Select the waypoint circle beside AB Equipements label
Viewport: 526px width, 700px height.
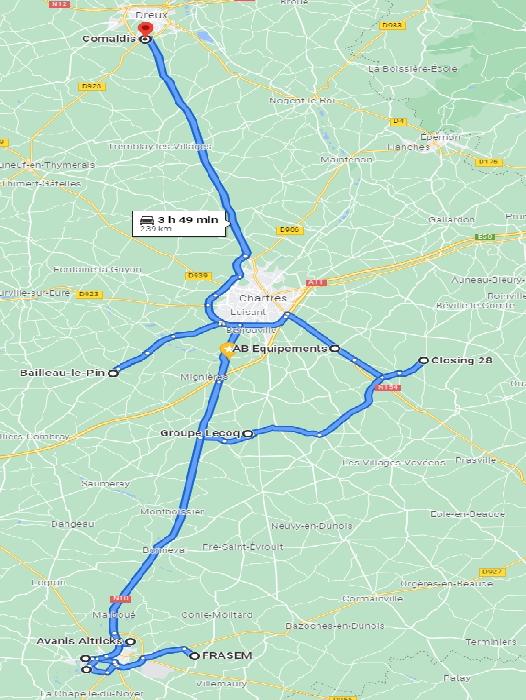(334, 348)
